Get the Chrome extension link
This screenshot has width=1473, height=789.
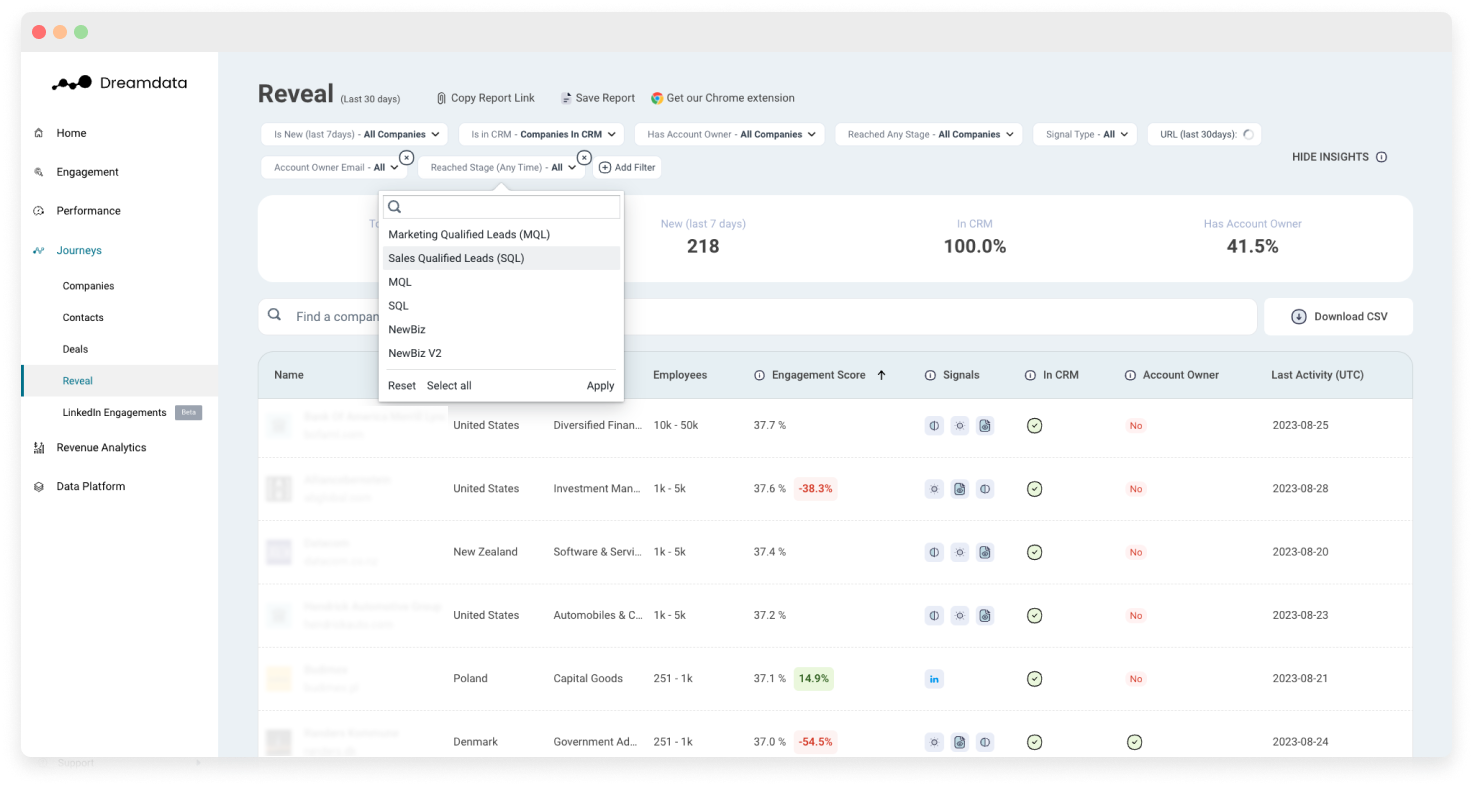722,98
